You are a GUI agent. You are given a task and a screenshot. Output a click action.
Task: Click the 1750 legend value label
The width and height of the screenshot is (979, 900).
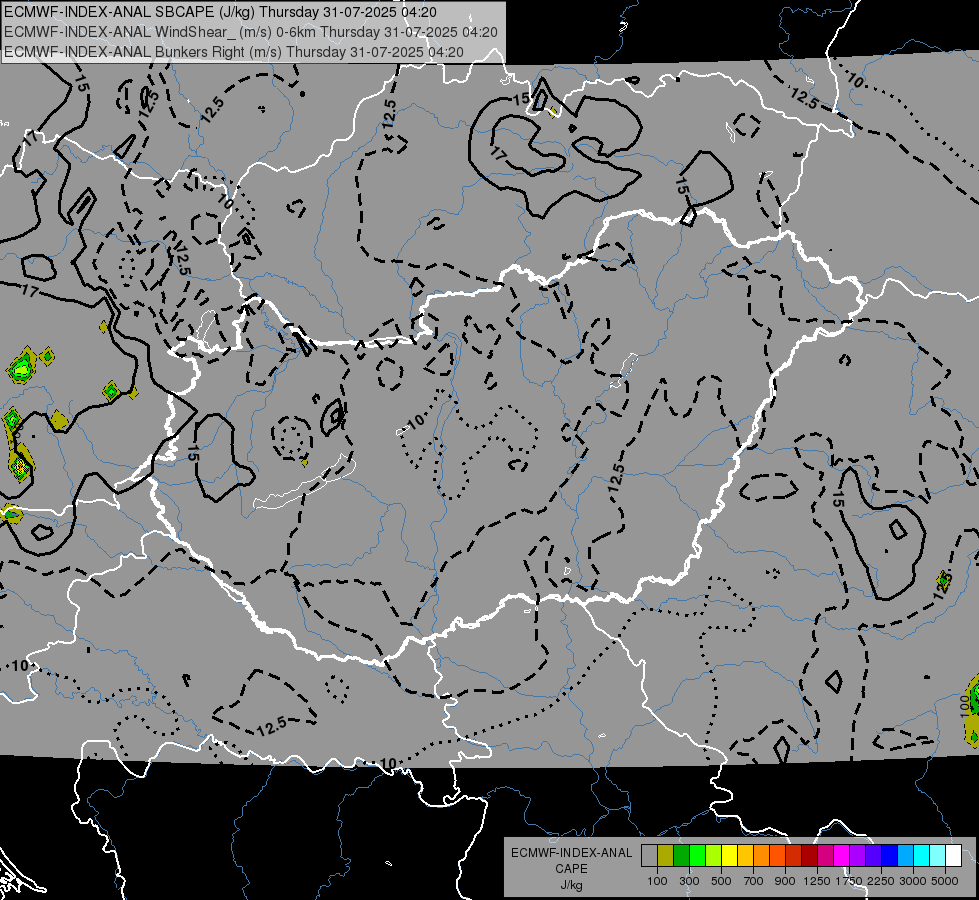click(x=849, y=881)
